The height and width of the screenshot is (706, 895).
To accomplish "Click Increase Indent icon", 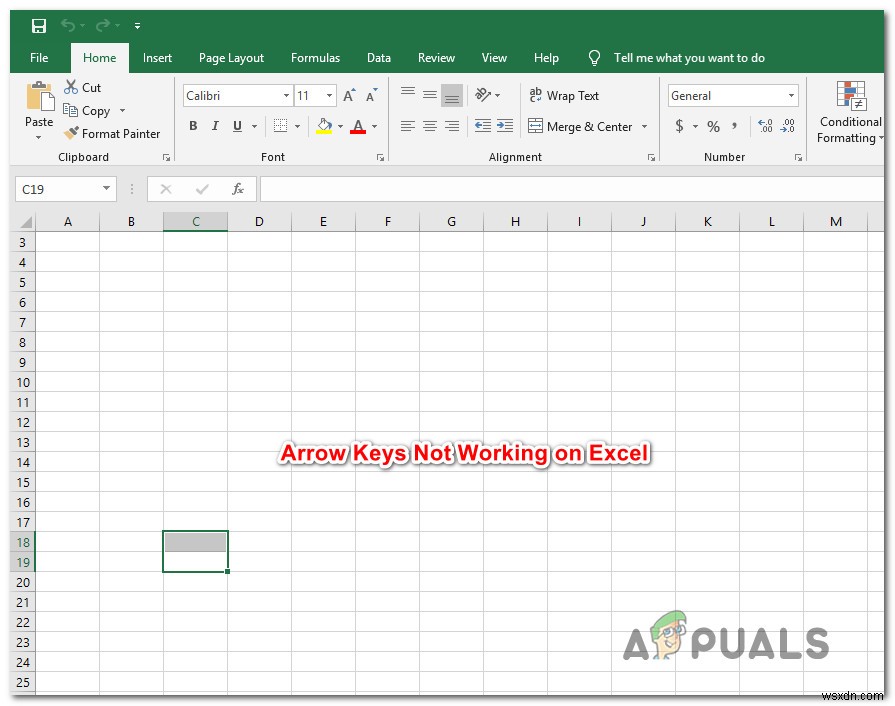I will point(505,126).
